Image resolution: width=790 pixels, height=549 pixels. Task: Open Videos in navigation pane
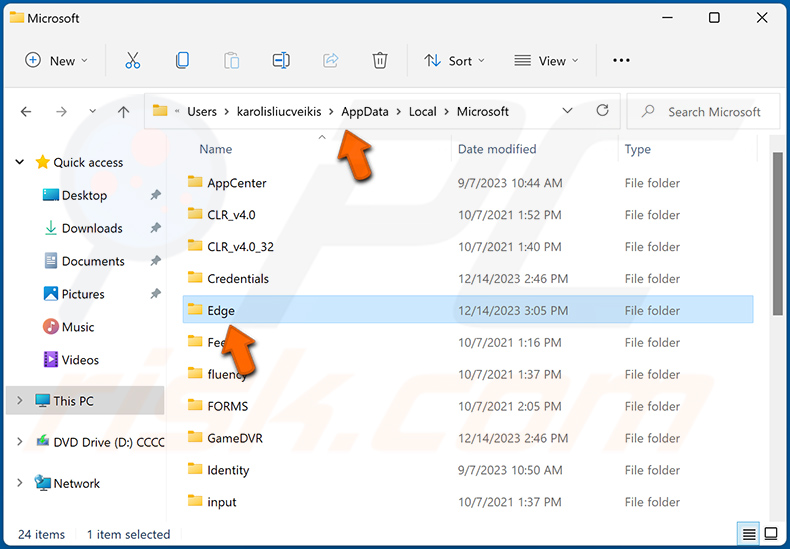[71, 360]
